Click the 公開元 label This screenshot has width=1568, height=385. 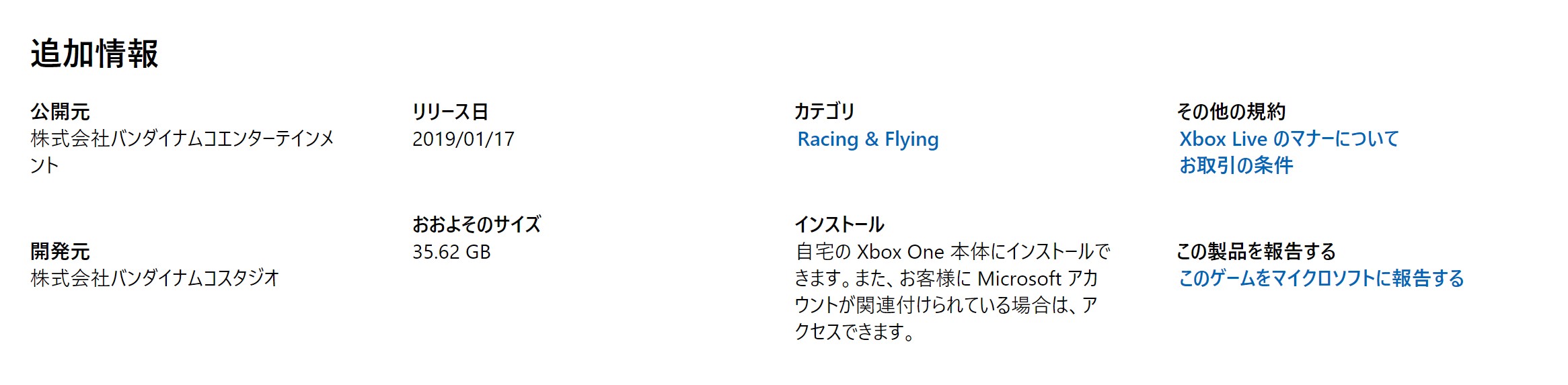[60, 112]
